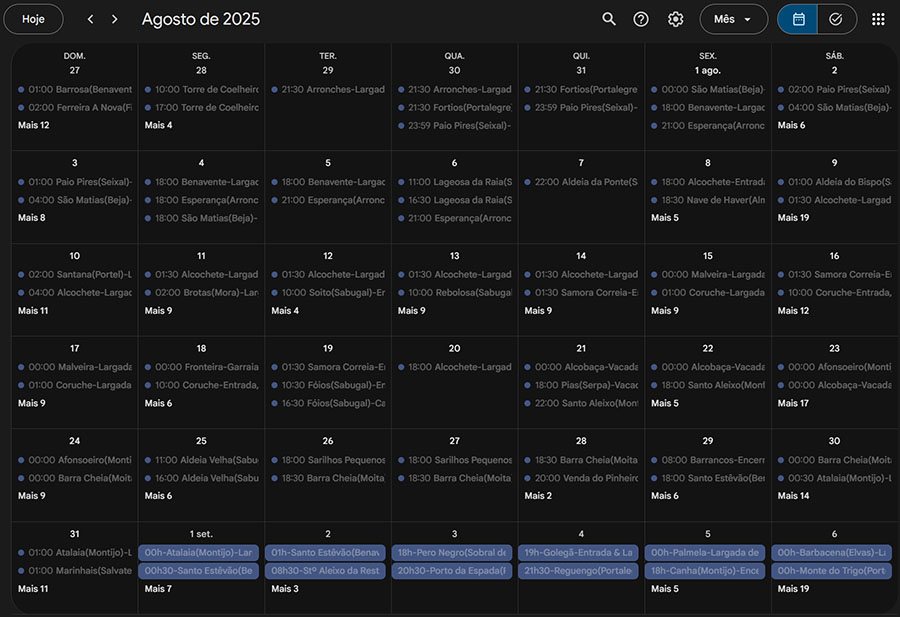Open all-day event 00h-Barbacena(Elvas)

[832, 552]
